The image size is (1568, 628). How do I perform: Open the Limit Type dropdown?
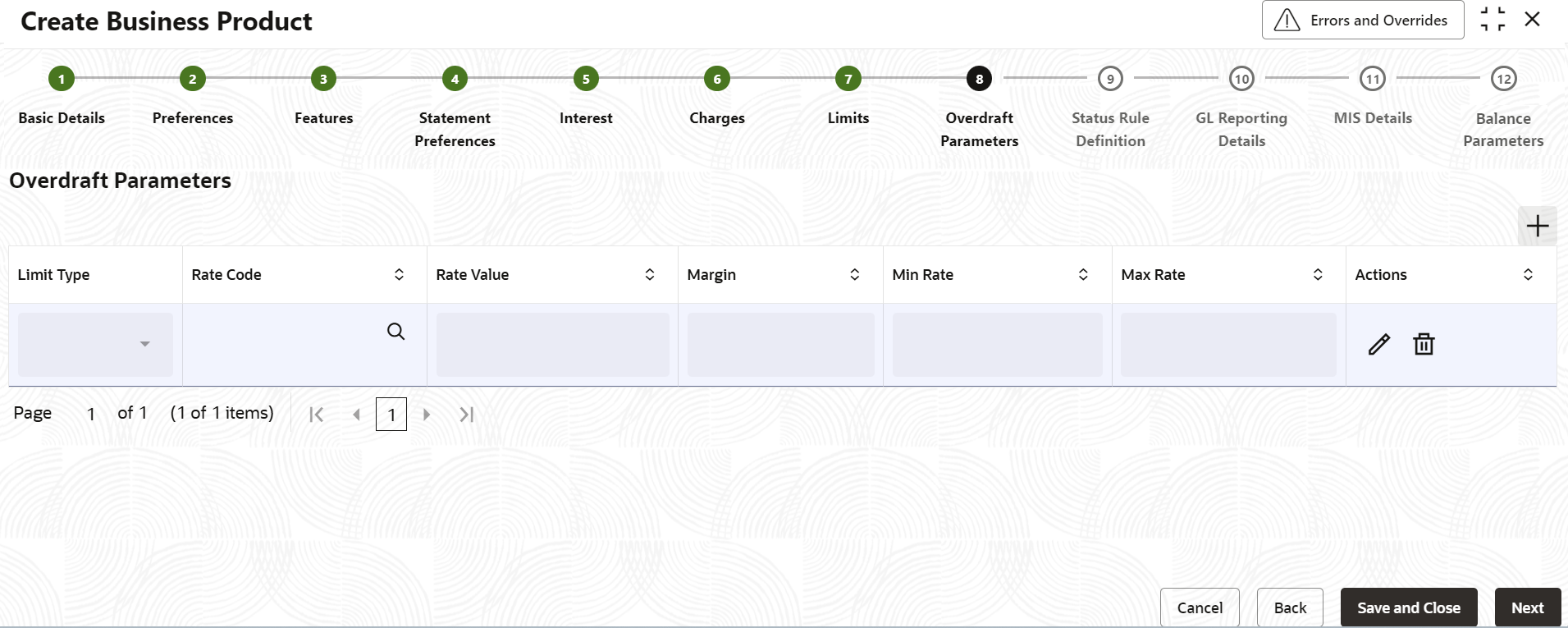pos(95,344)
